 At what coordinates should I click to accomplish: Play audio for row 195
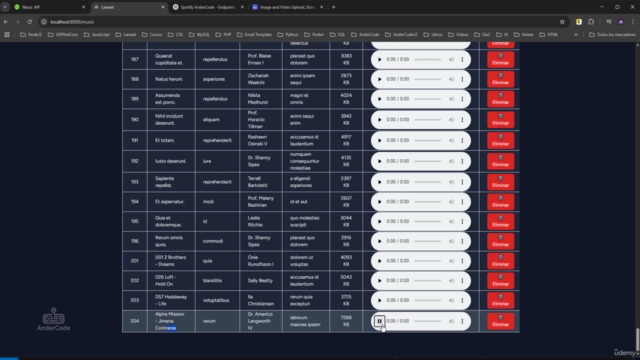click(x=380, y=221)
